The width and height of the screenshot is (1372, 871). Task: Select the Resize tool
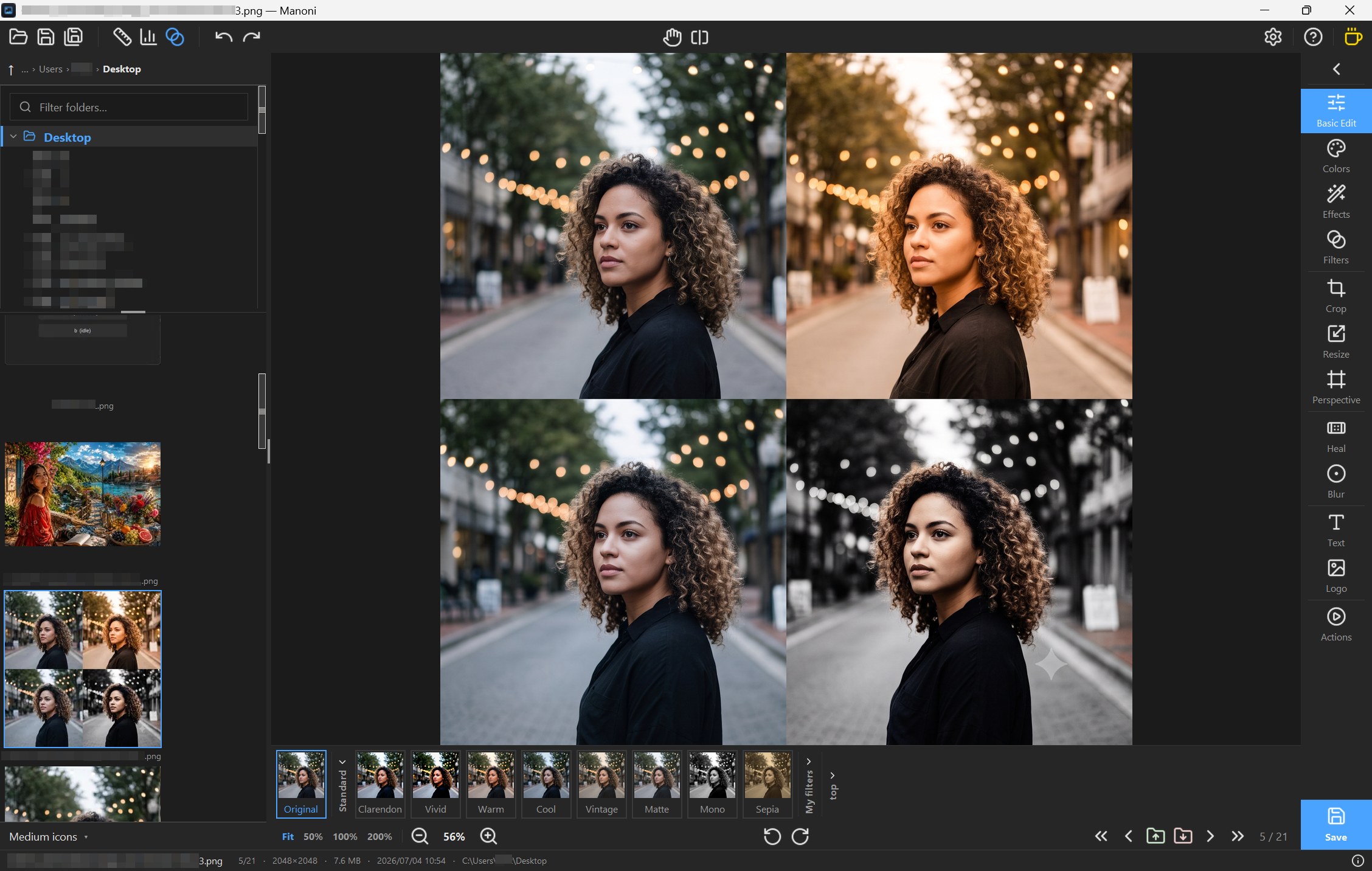[x=1336, y=342]
